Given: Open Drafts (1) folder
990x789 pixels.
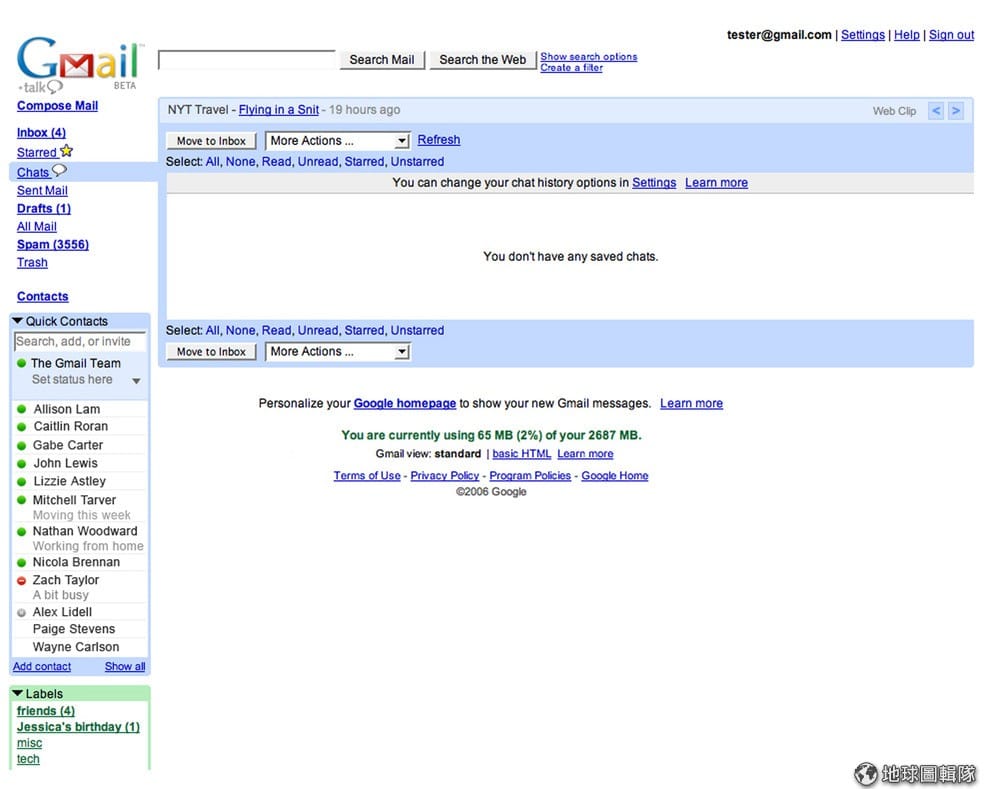Looking at the screenshot, I should click(x=44, y=208).
